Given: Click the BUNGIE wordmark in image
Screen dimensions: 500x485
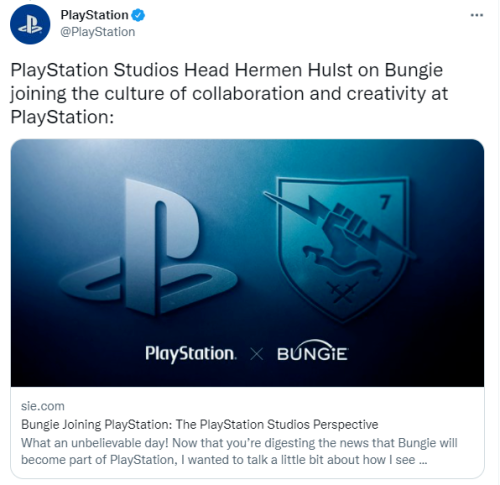Looking at the screenshot, I should coord(312,351).
